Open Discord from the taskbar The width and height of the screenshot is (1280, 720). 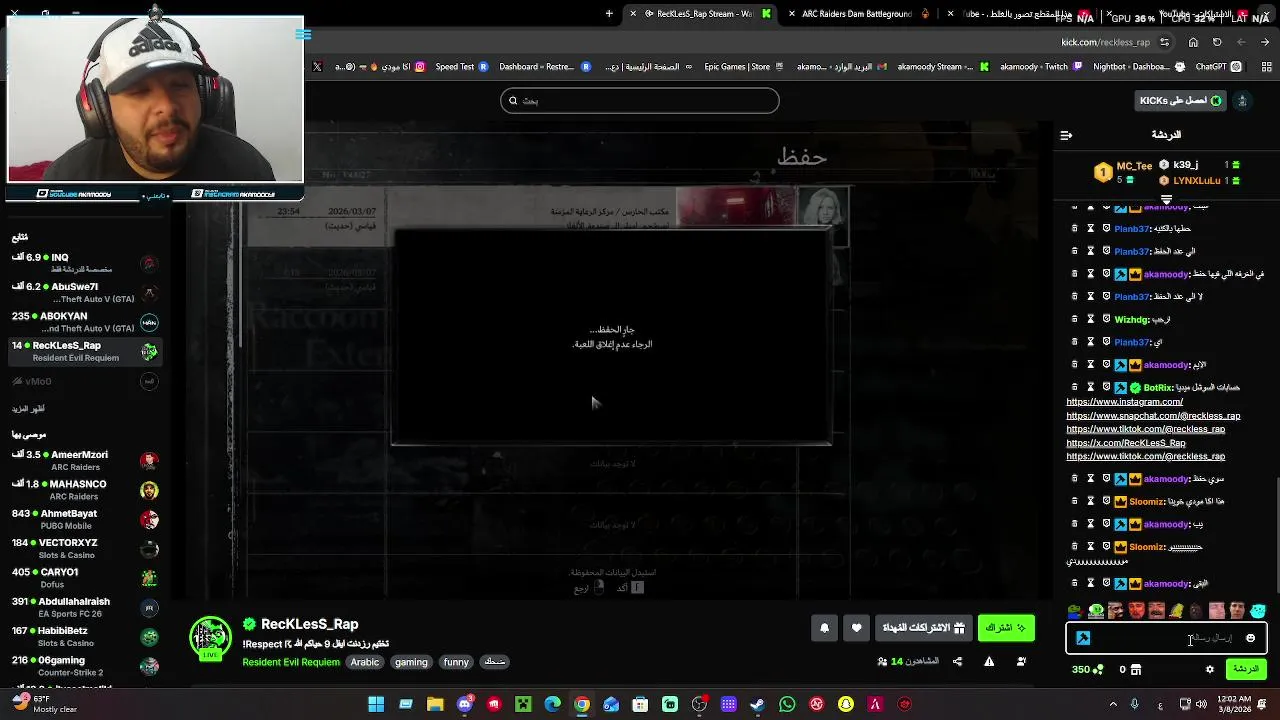coord(465,704)
